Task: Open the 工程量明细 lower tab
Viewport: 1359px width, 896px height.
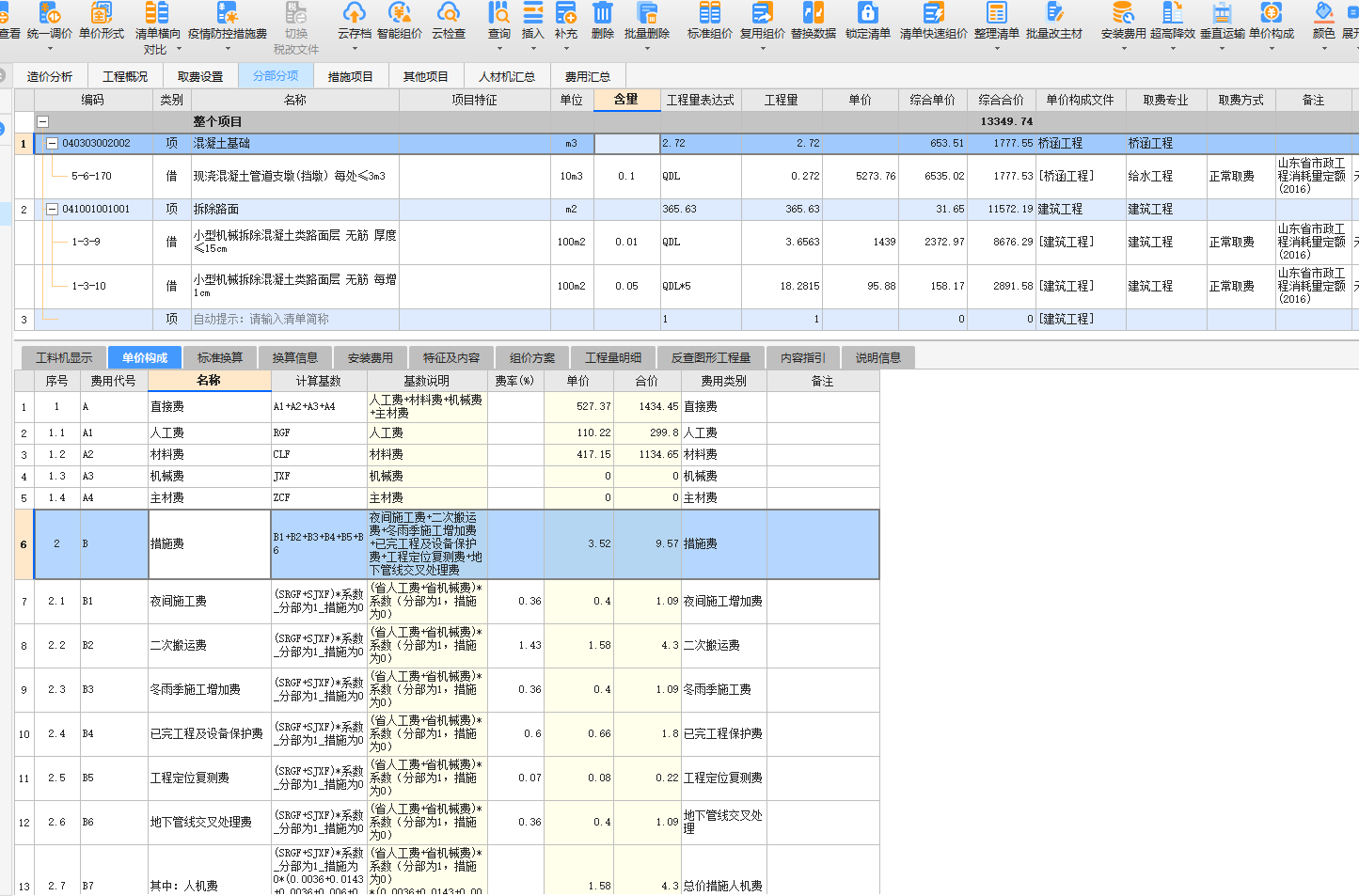Action: (613, 358)
